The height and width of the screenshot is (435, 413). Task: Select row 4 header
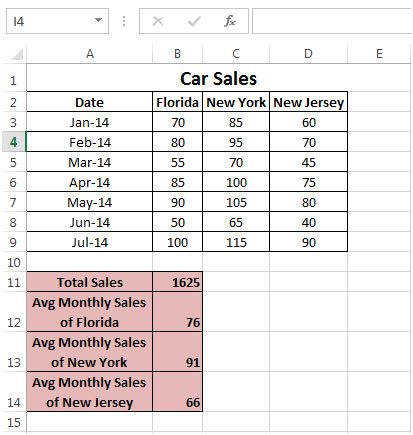[x=13, y=142]
